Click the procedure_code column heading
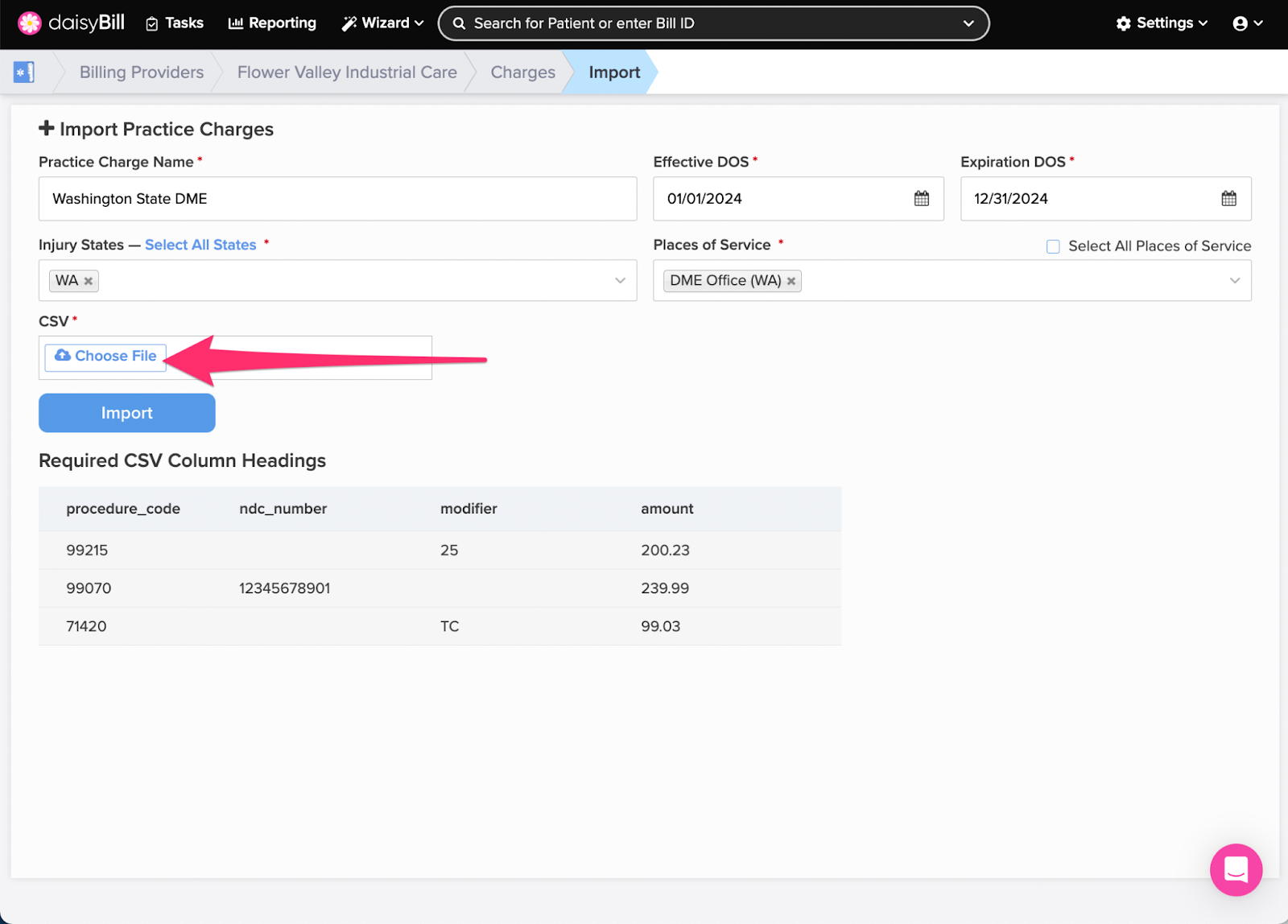This screenshot has width=1288, height=924. (x=123, y=509)
